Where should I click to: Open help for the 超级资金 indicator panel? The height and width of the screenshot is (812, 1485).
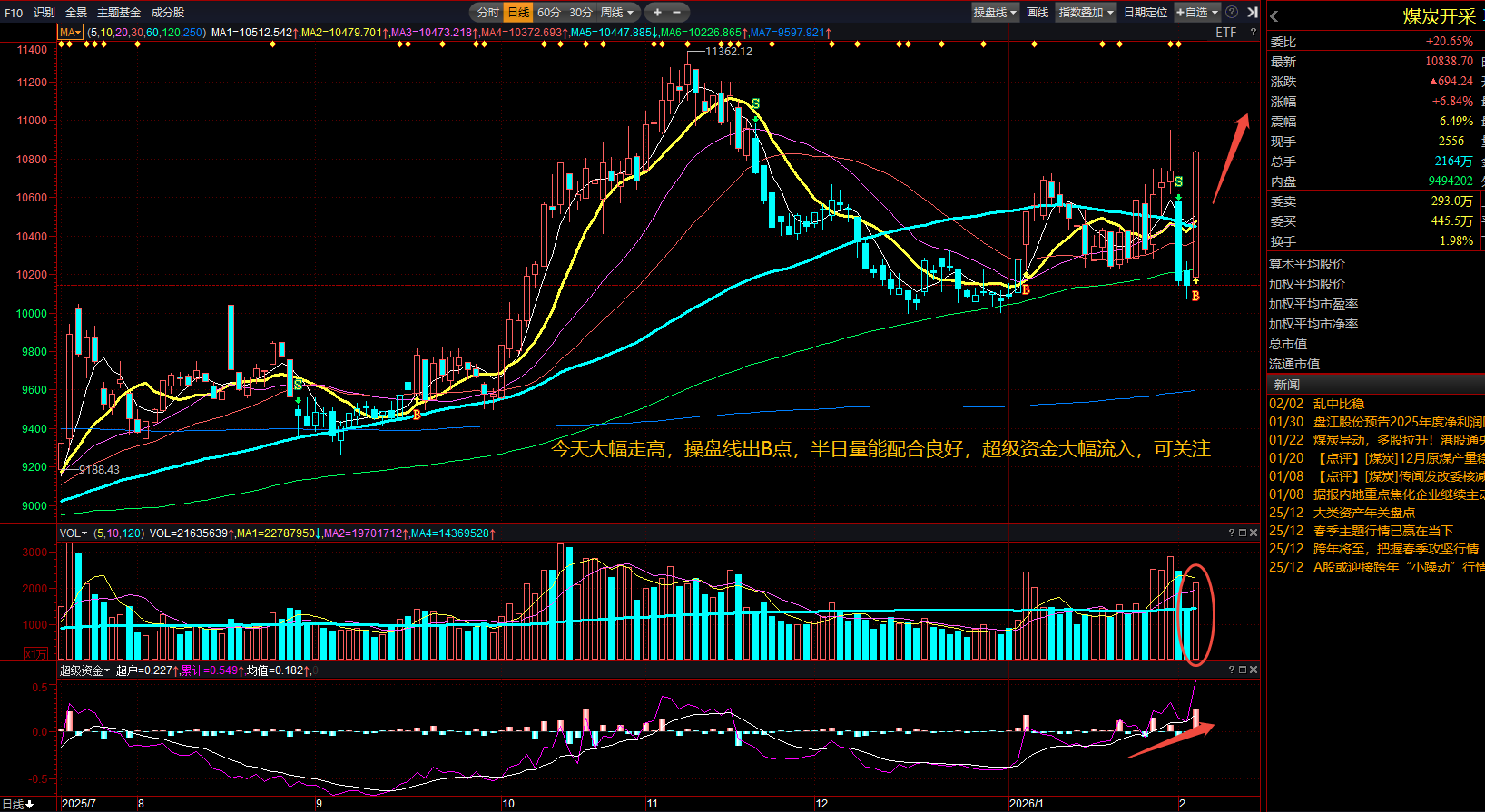[x=1232, y=670]
